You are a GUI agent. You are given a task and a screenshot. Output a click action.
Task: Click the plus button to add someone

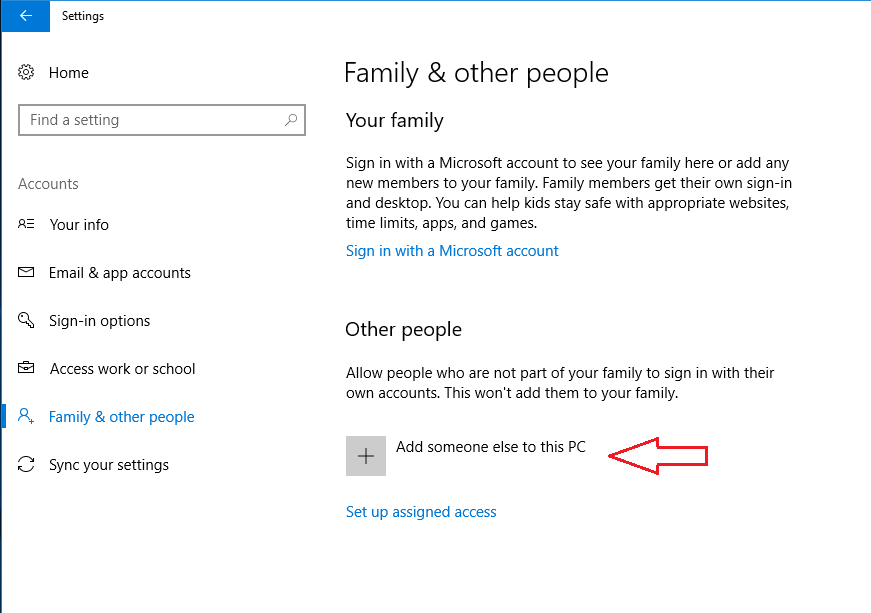point(366,456)
